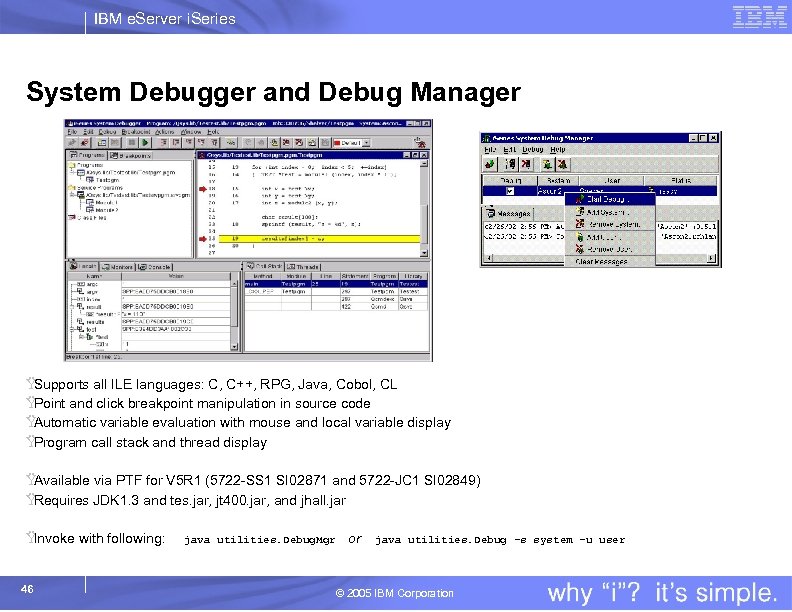Click the debugger bug icon at toolbar far right
Image resolution: width=792 pixels, height=612 pixels.
point(419,143)
